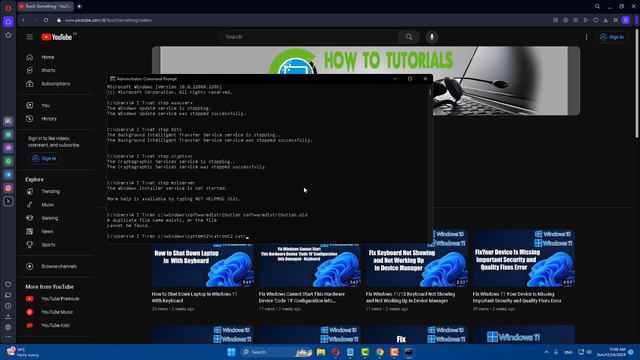
Task: Open Opera sidebar history clock icon
Action: coord(8,306)
